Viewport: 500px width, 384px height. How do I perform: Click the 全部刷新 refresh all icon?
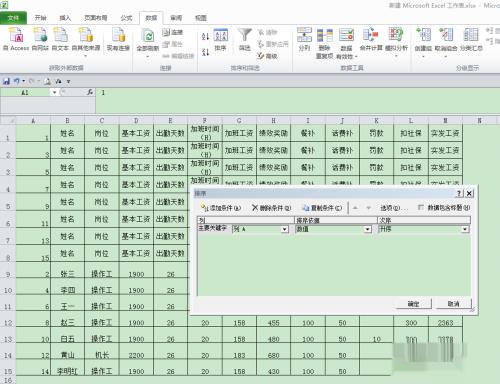pos(148,40)
